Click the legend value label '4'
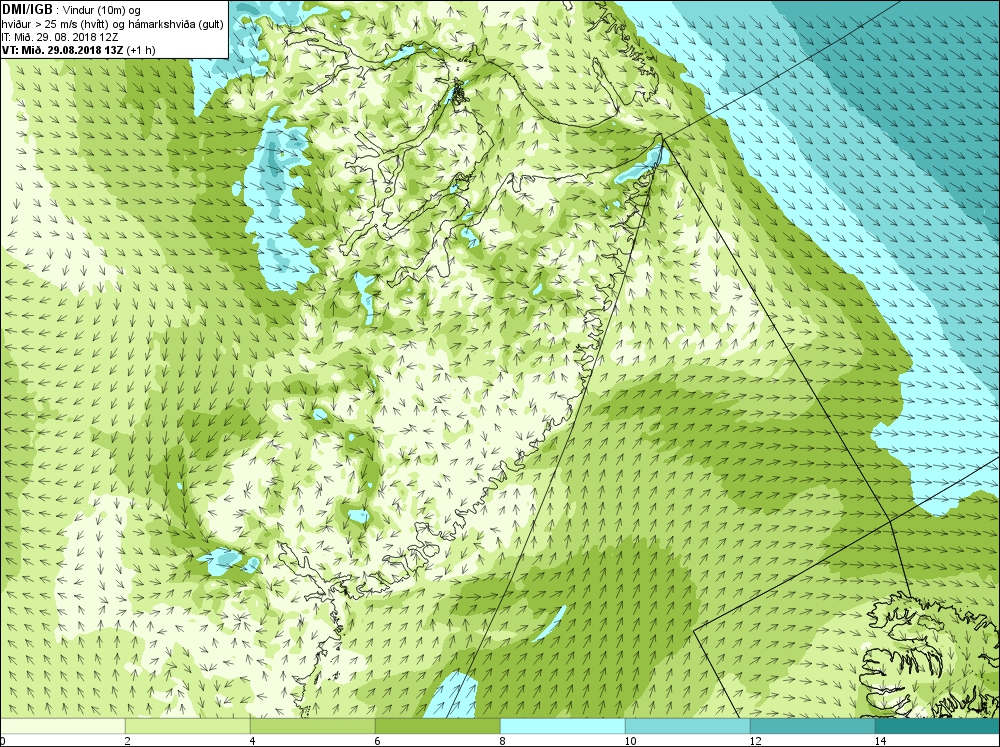The width and height of the screenshot is (1000, 747). click(253, 741)
